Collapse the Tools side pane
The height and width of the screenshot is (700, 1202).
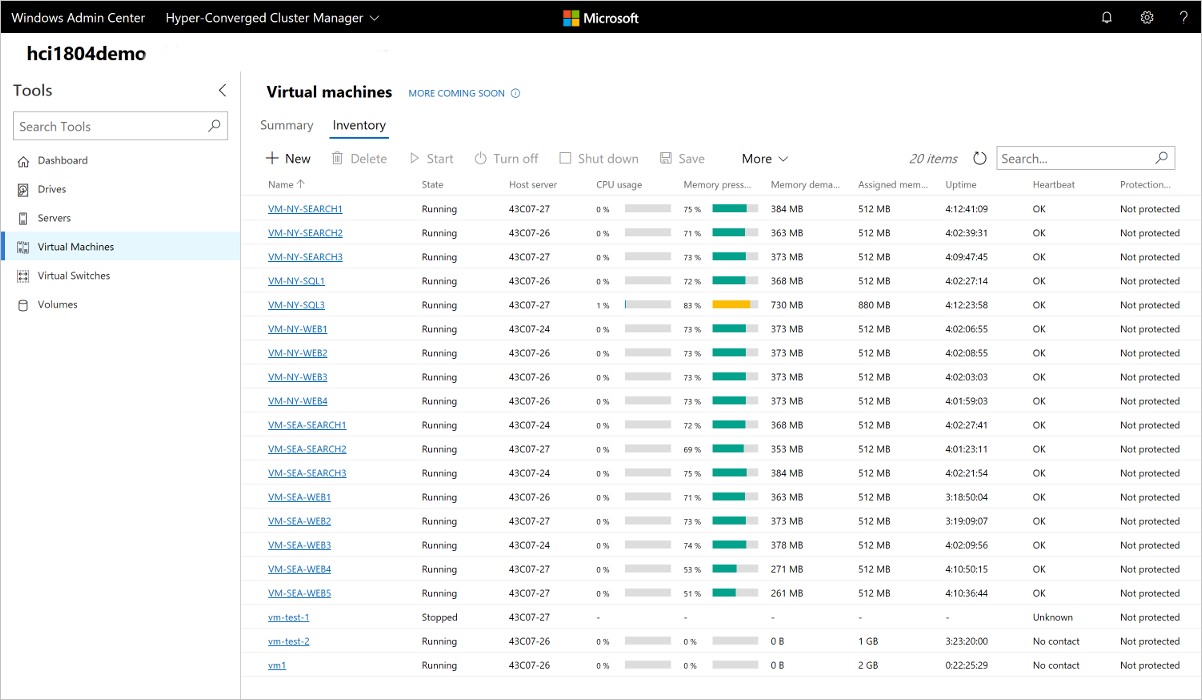click(x=222, y=89)
